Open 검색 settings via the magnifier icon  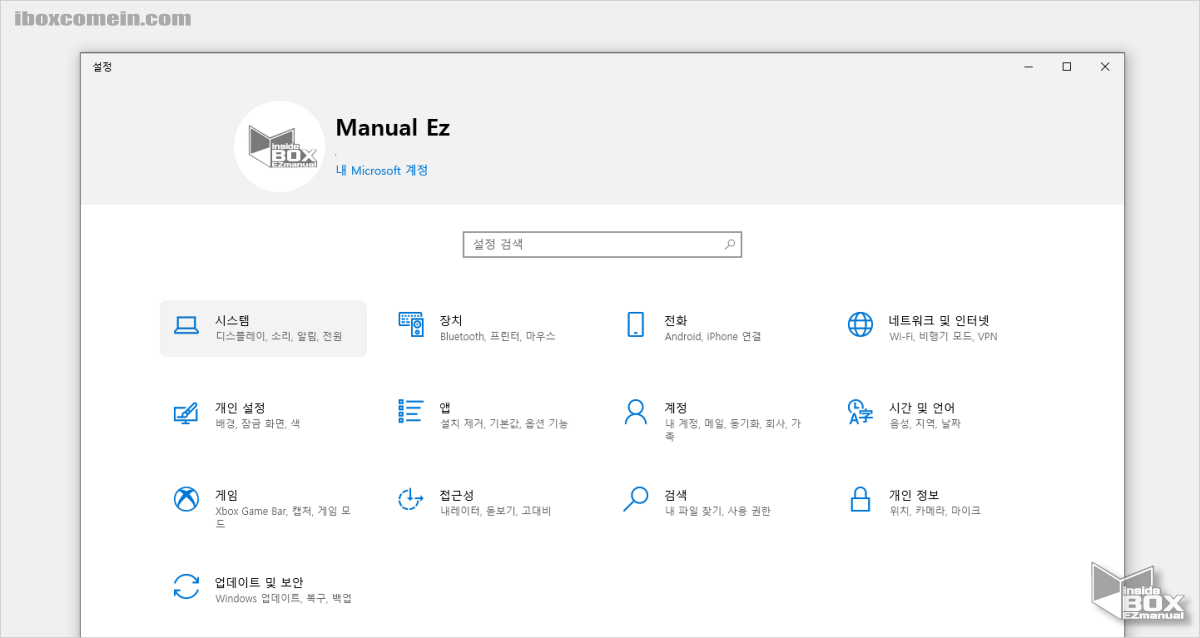636,498
